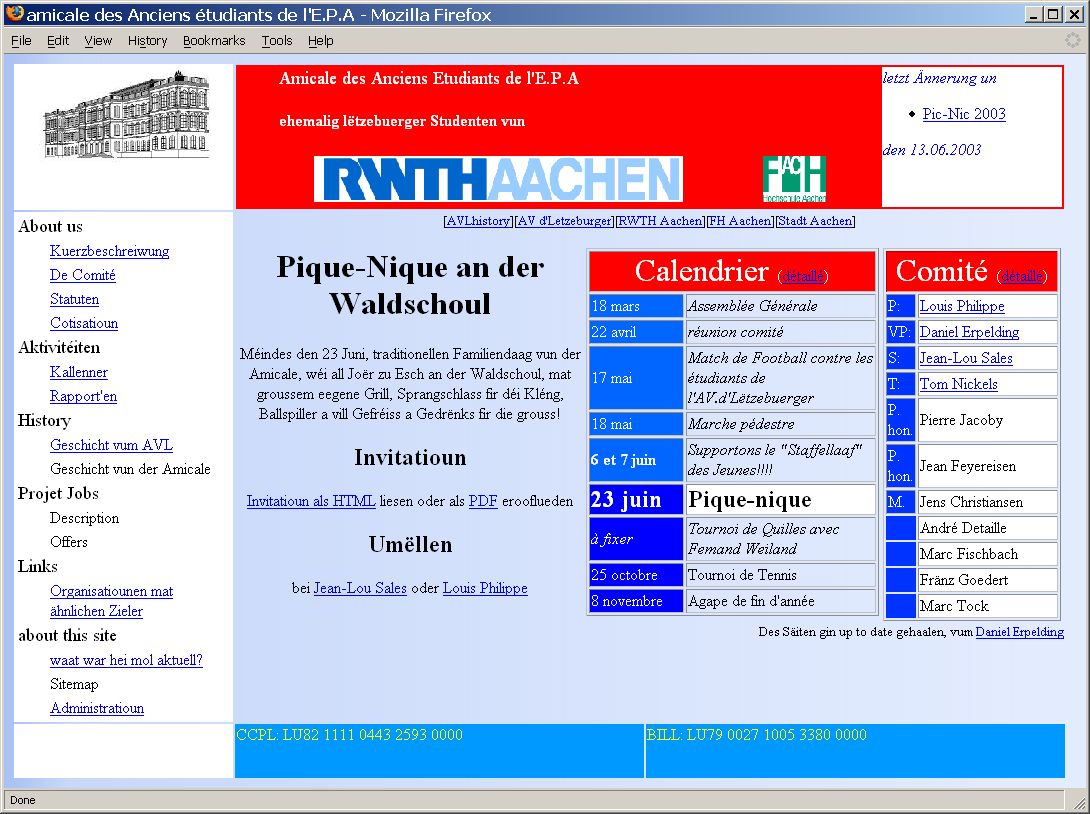Screen dimensions: 1090x814
Task: Open the Comité détaillé link
Action: point(1022,276)
